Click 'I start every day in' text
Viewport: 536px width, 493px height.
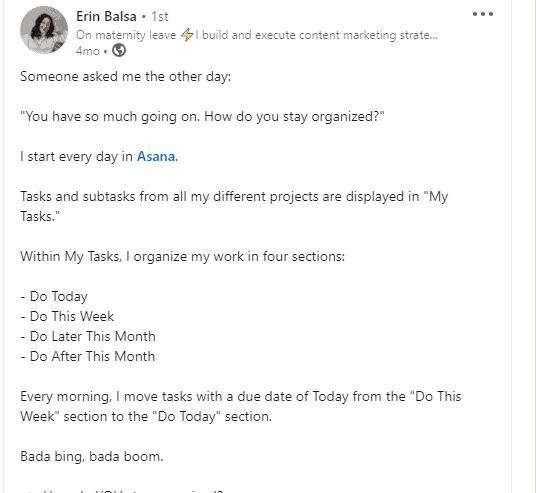point(76,157)
